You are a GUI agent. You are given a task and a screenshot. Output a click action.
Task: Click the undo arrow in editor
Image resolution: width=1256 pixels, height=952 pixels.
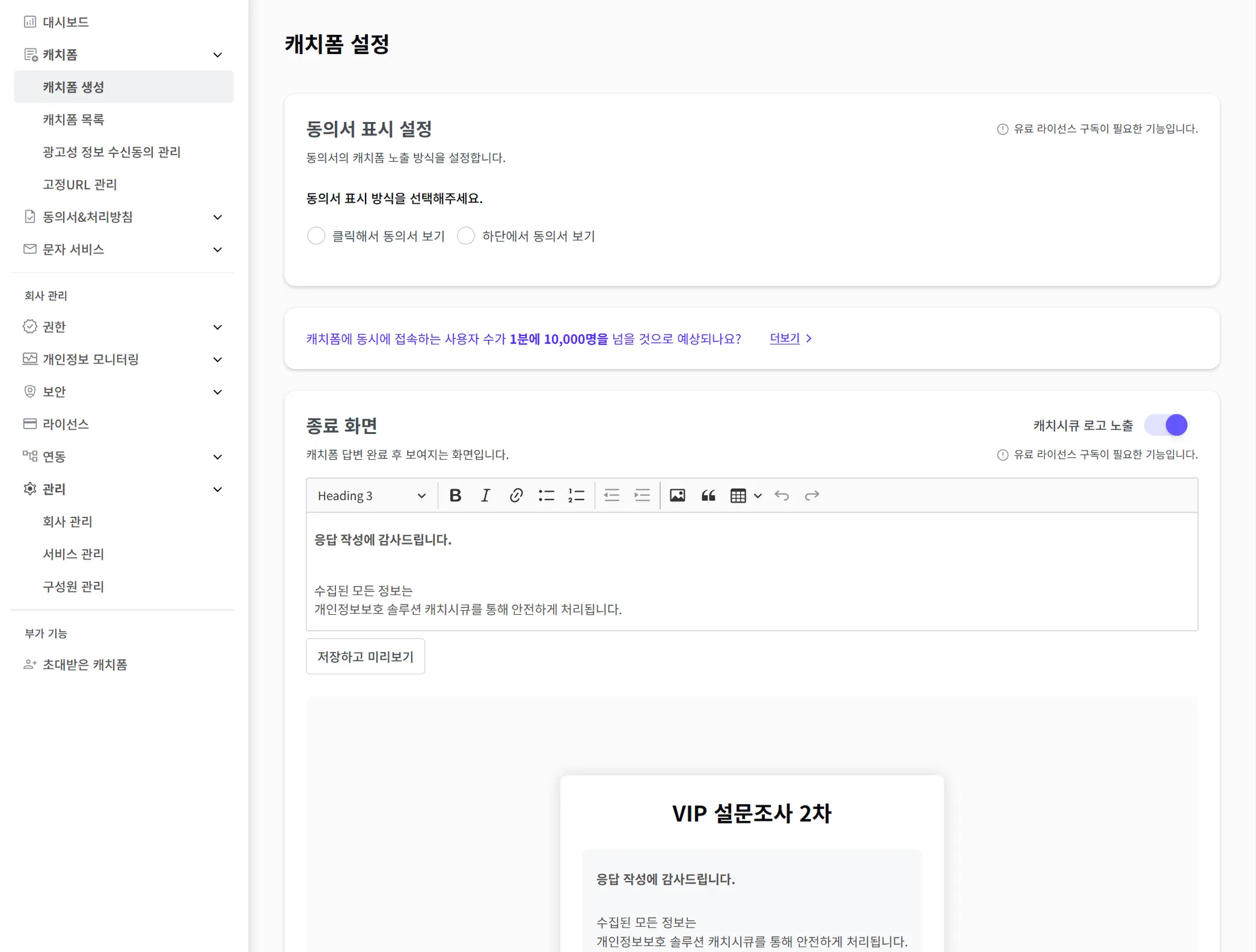(781, 495)
